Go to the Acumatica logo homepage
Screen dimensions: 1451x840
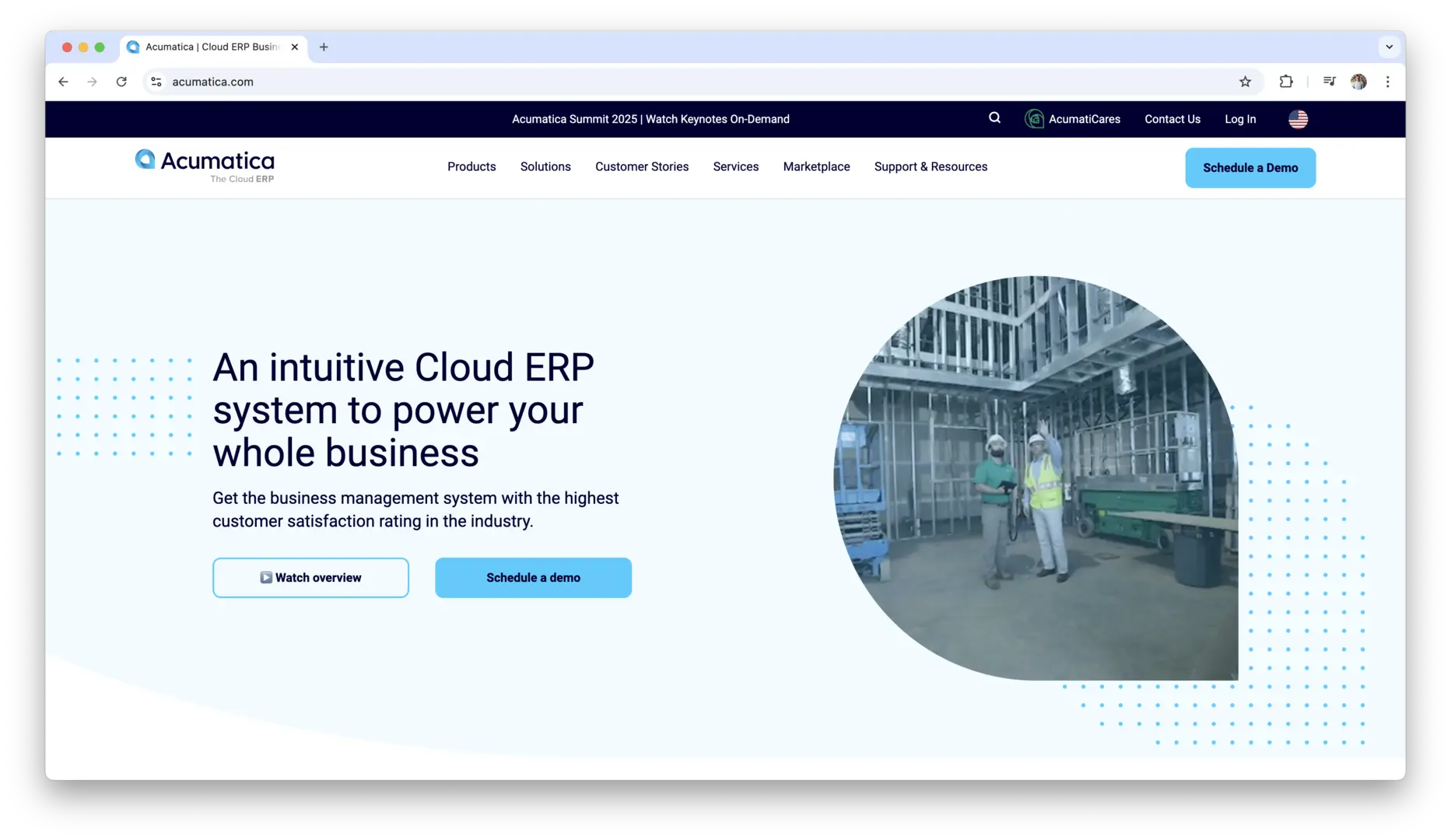coord(205,166)
